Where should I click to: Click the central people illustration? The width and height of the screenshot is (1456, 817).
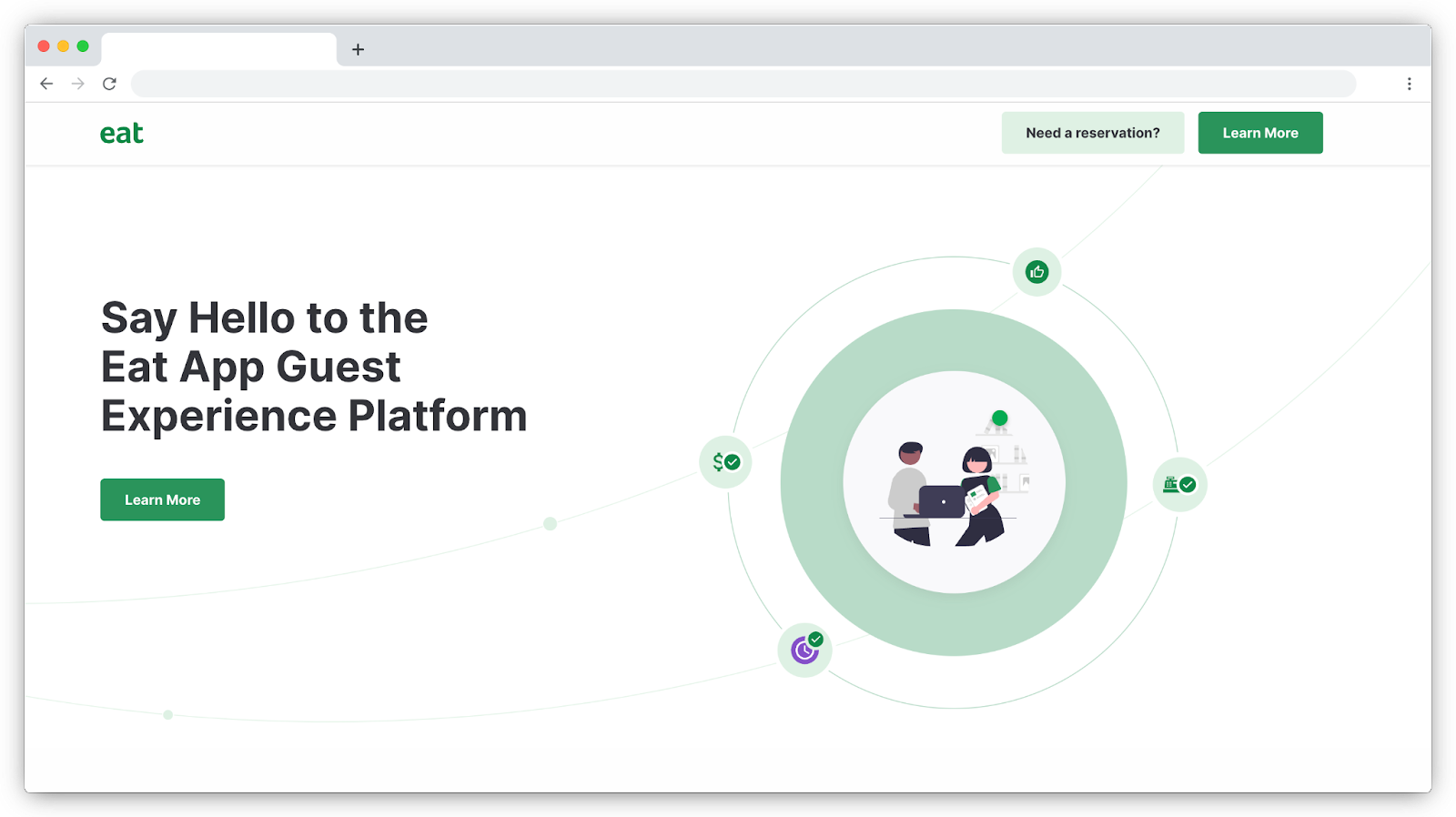click(954, 482)
